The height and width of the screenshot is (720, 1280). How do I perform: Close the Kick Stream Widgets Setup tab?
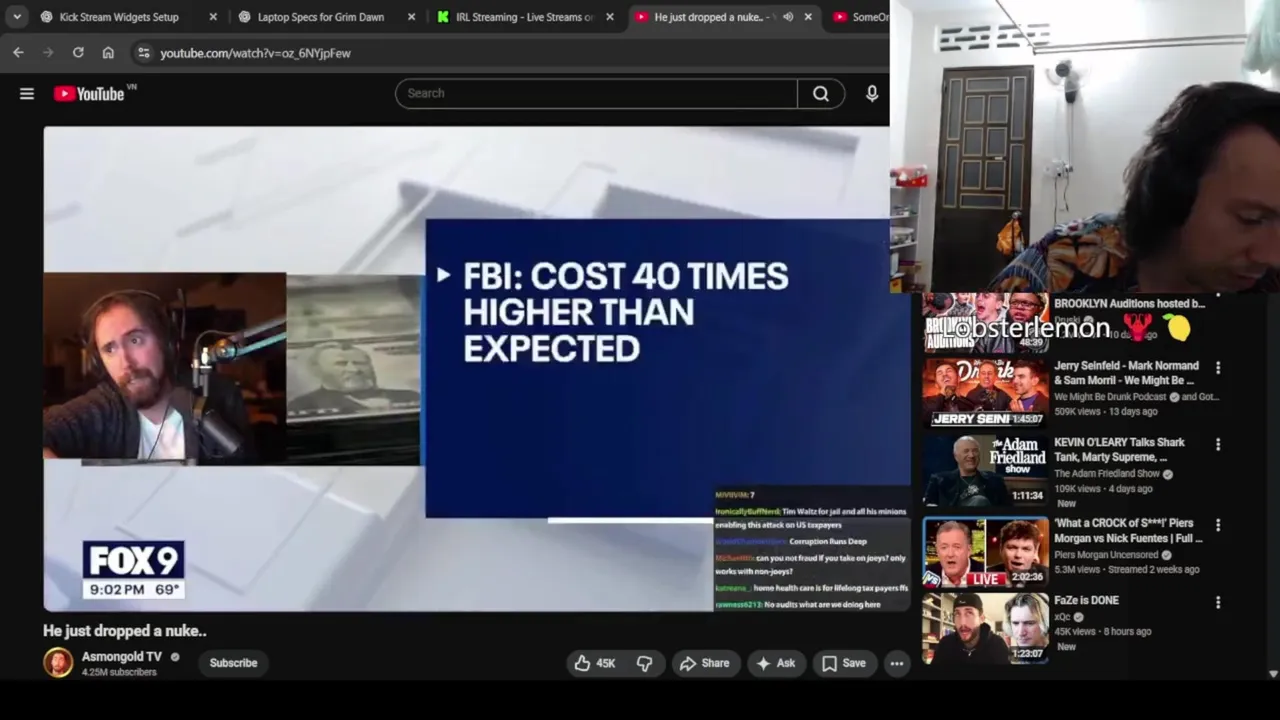tap(213, 17)
